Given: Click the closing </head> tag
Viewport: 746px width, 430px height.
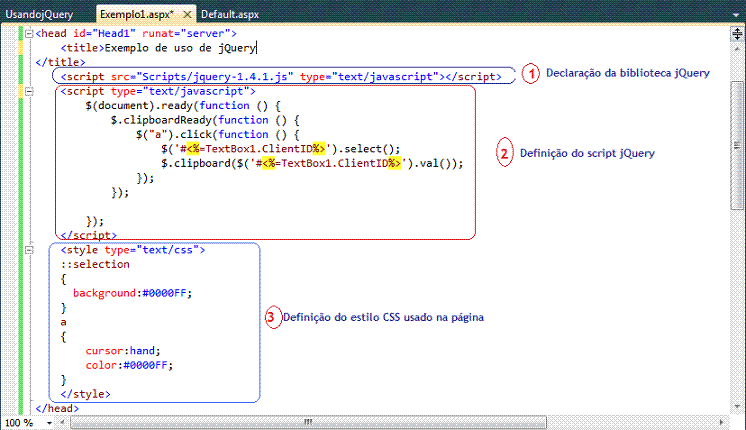Looking at the screenshot, I should [57, 408].
